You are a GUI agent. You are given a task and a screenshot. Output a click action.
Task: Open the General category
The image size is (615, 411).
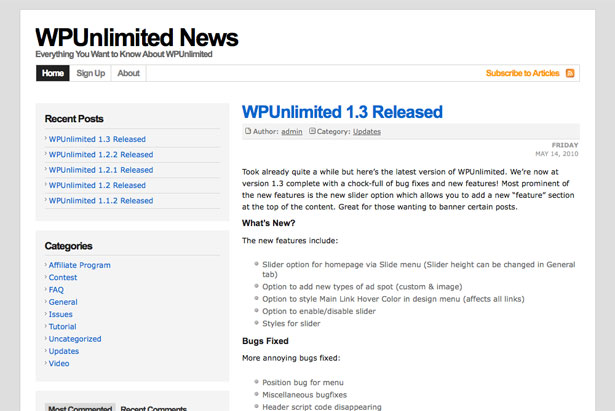pyautogui.click(x=63, y=302)
